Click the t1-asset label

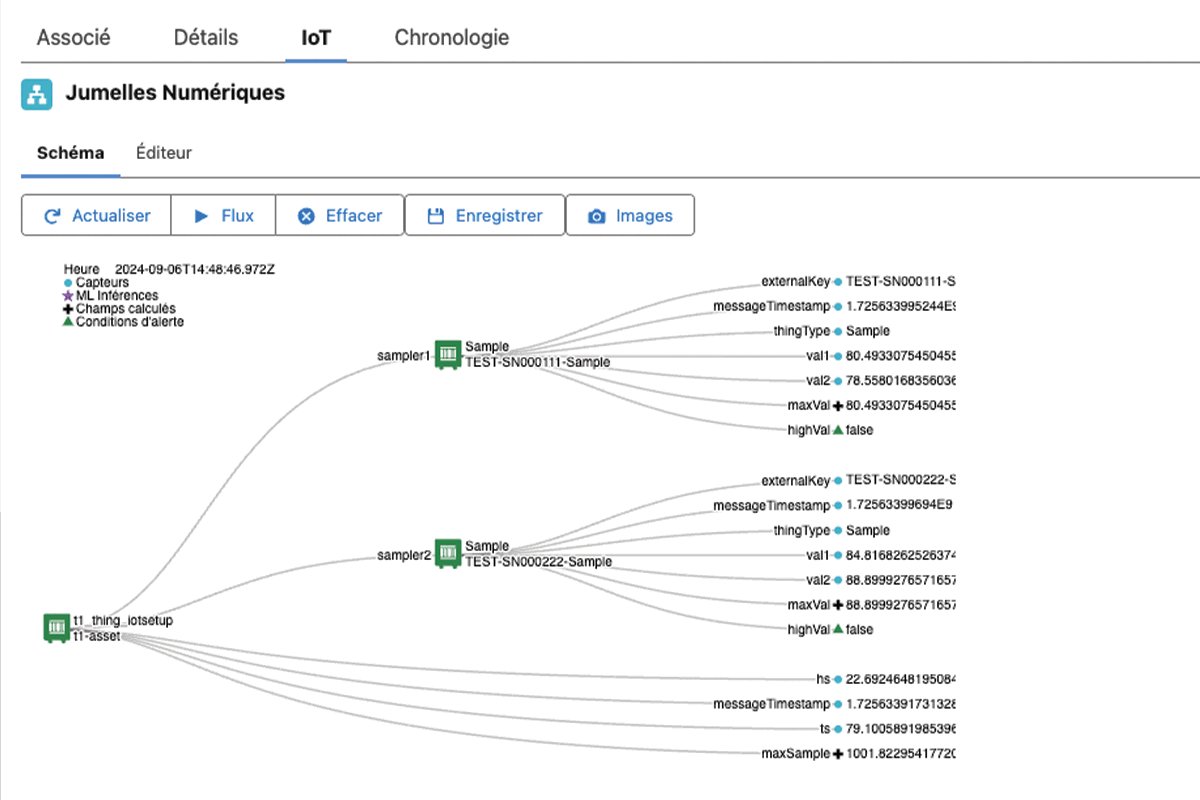(x=96, y=635)
